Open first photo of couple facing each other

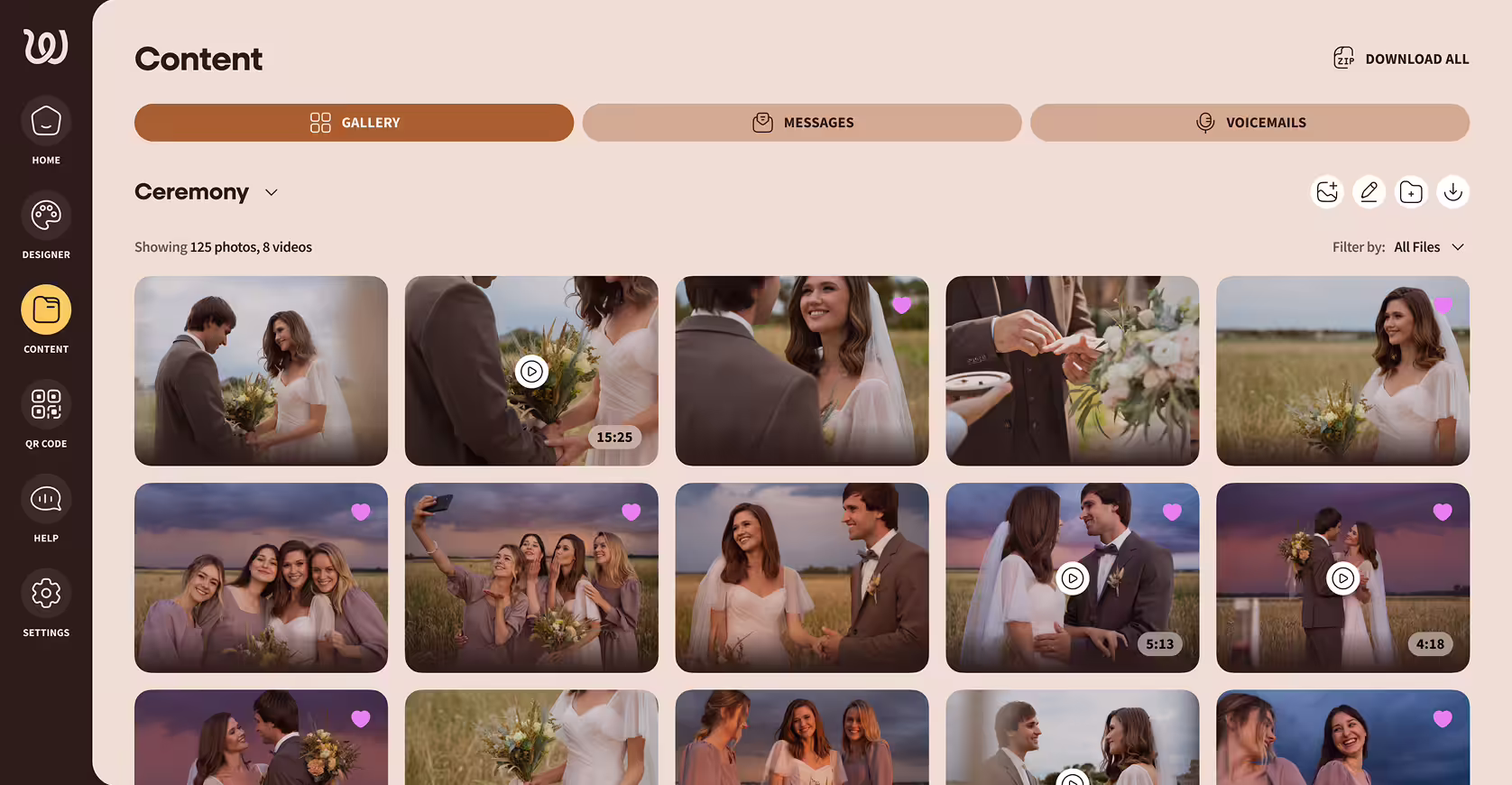(x=261, y=371)
